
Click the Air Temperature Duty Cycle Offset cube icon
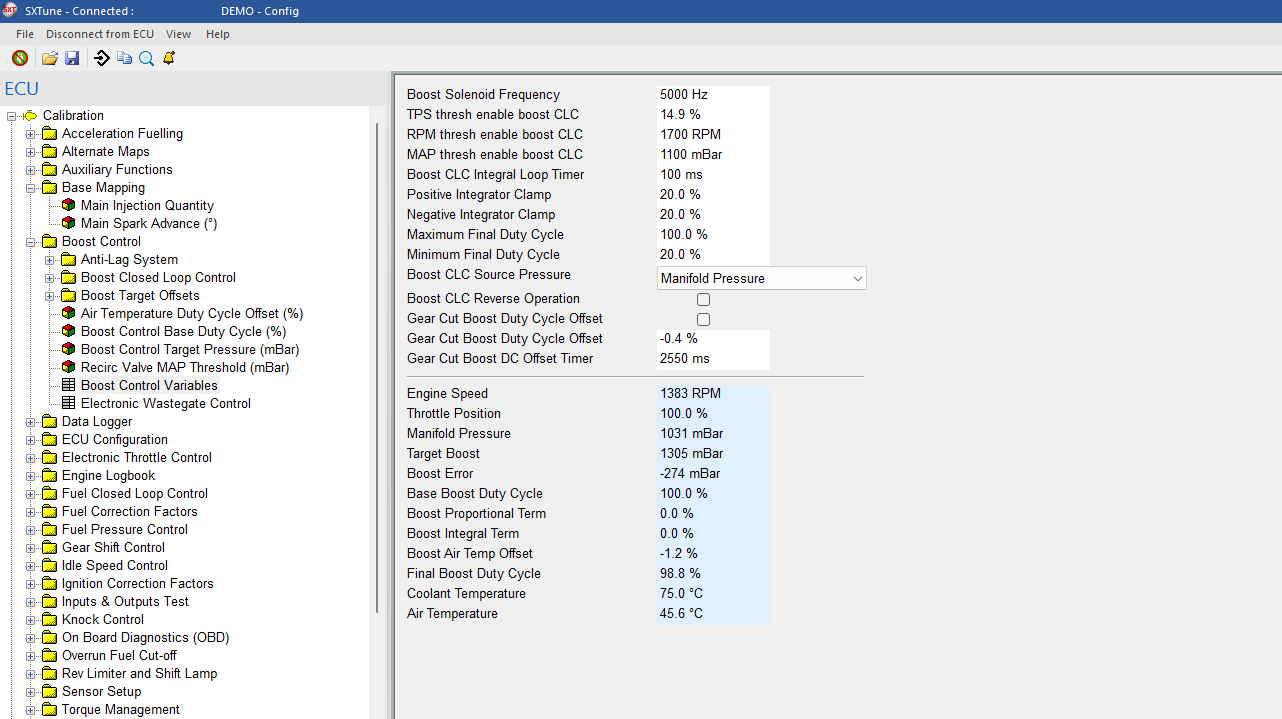click(68, 313)
